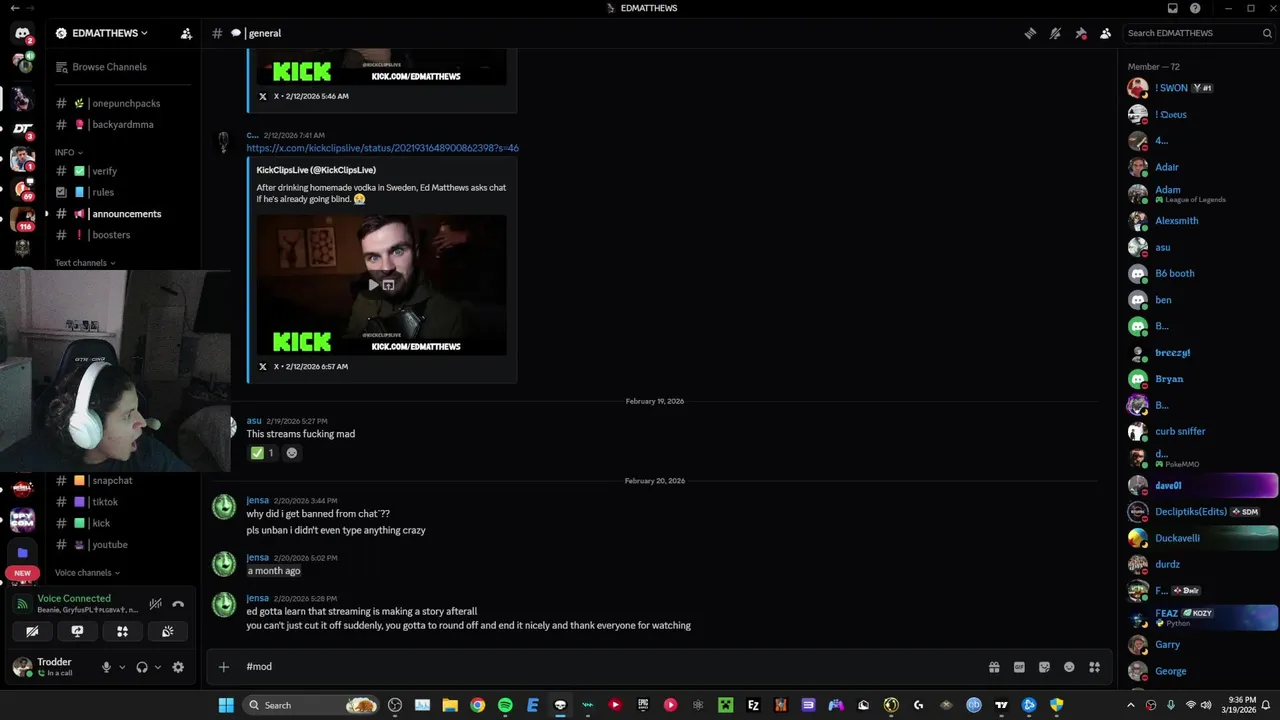This screenshot has height=720, width=1280.
Task: Add reaction to asu's message
Action: pos(292,453)
